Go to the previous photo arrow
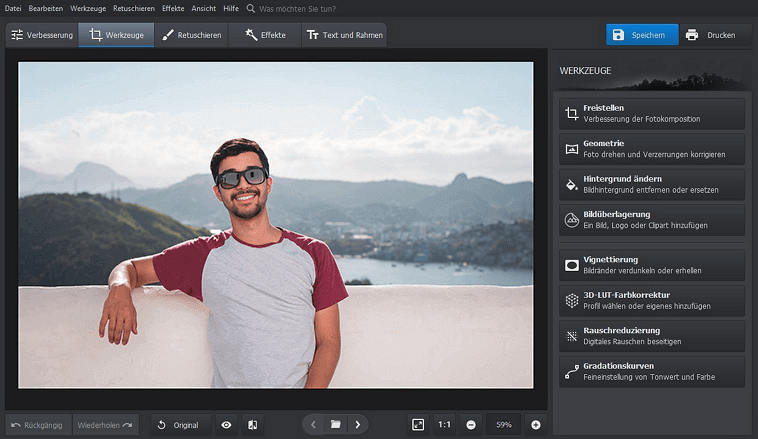This screenshot has width=758, height=439. click(313, 425)
